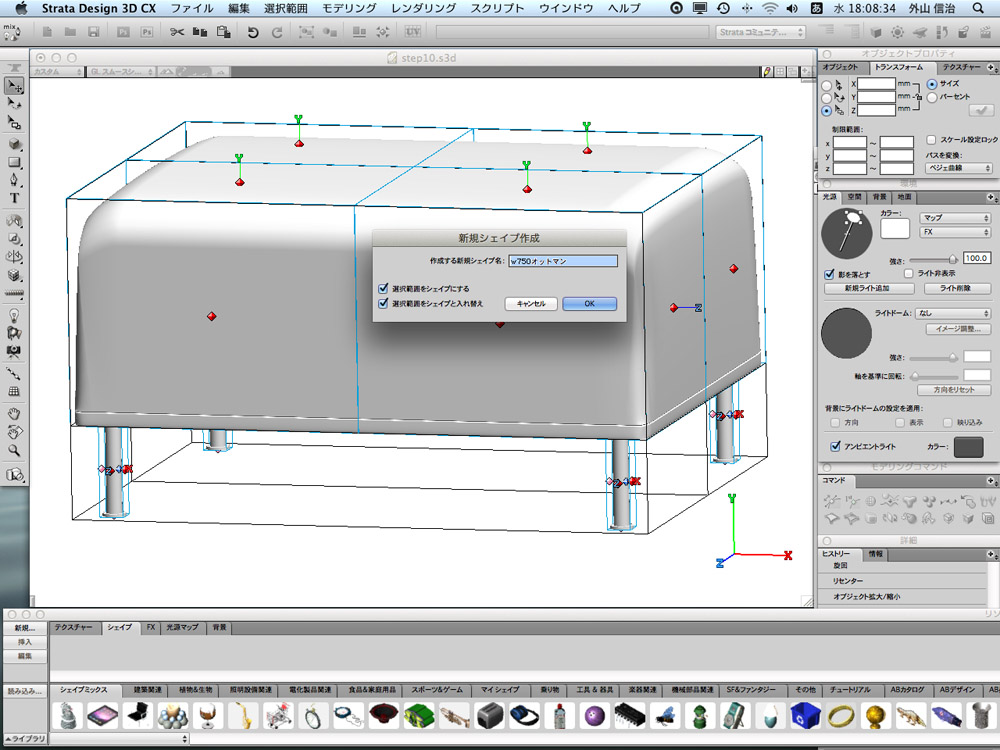The image size is (1000, 750).
Task: Select the magnifier zoom tool
Action: coord(14,450)
